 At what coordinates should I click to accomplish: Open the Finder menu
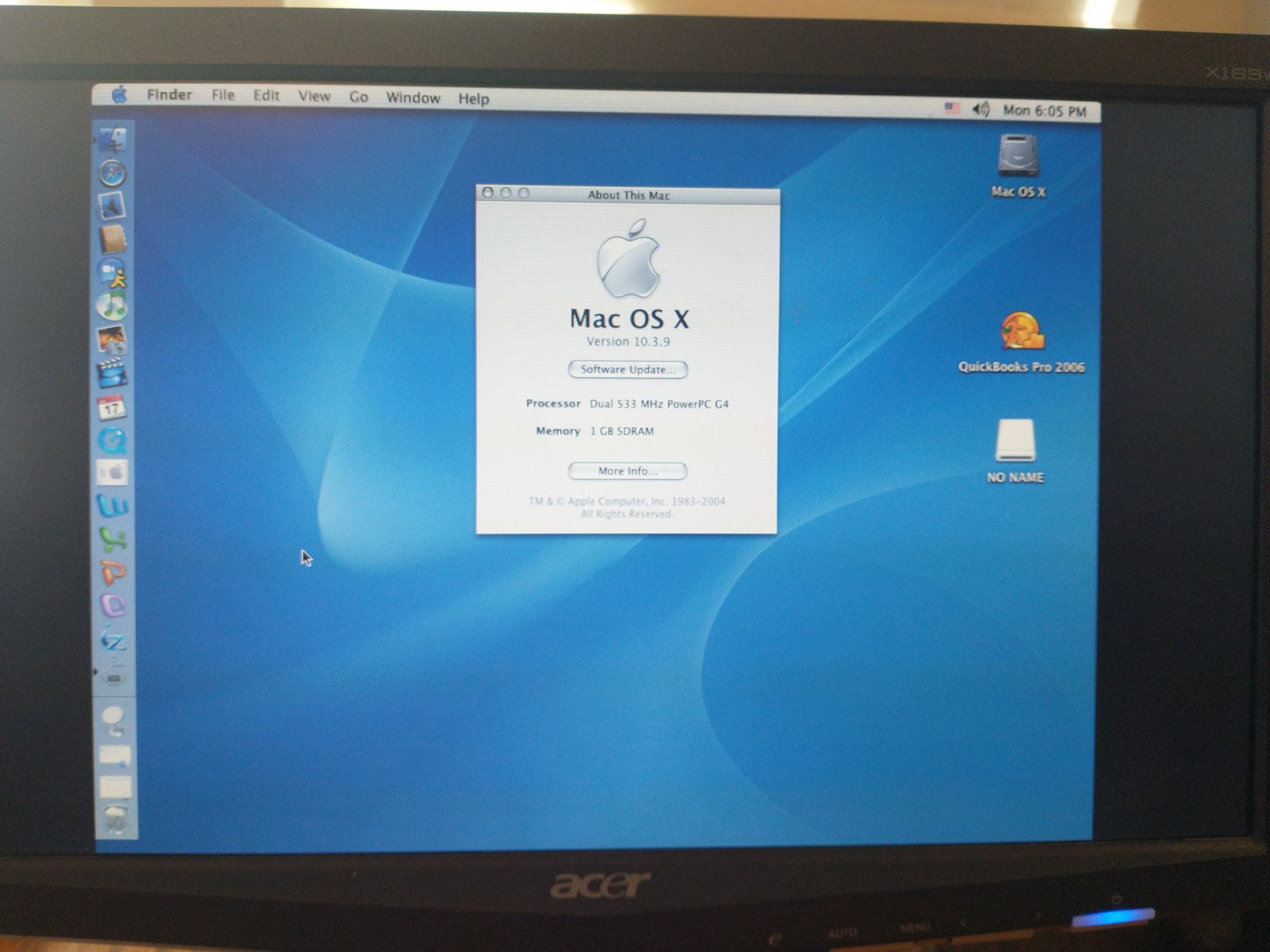[x=170, y=95]
